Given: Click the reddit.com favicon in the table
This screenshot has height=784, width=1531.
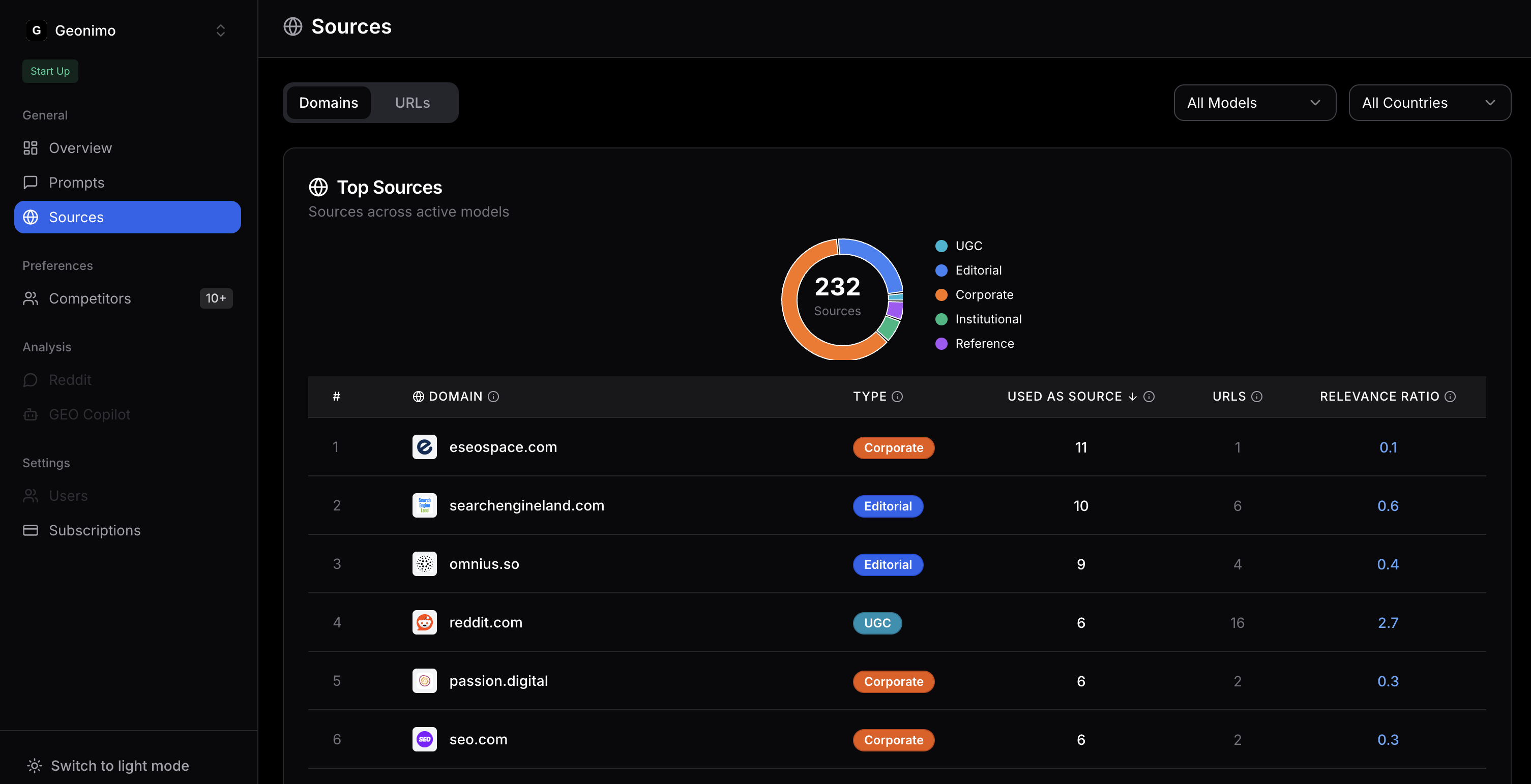Looking at the screenshot, I should coord(424,622).
